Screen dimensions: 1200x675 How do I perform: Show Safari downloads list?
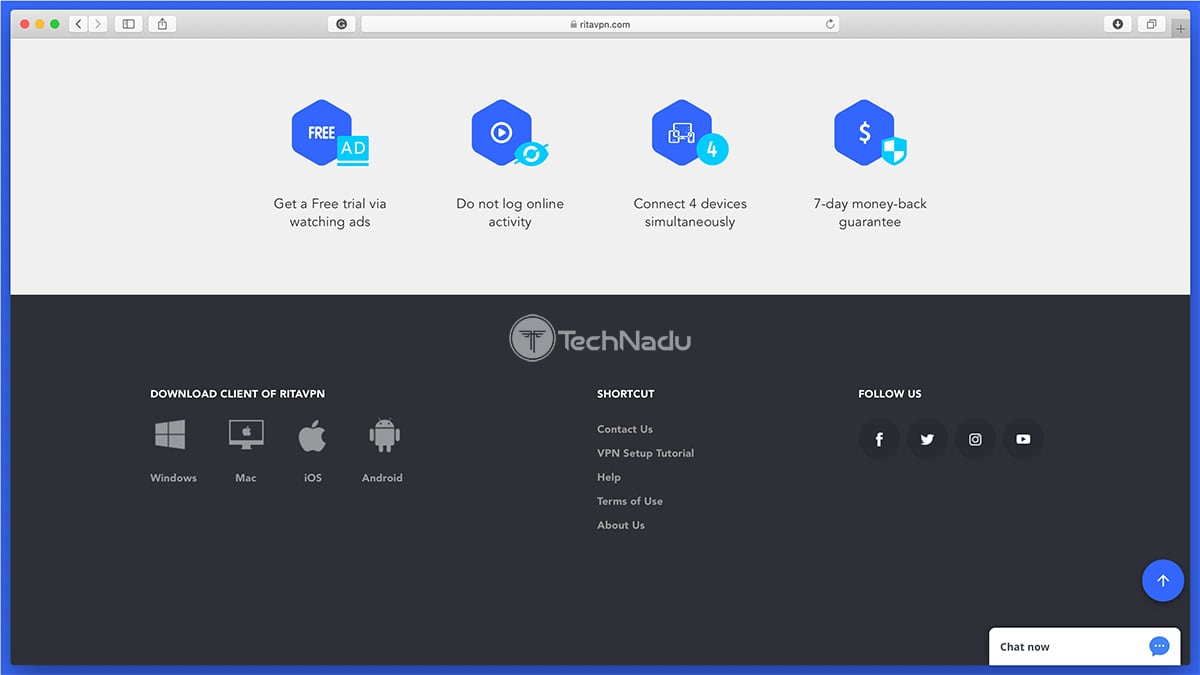[x=1118, y=24]
